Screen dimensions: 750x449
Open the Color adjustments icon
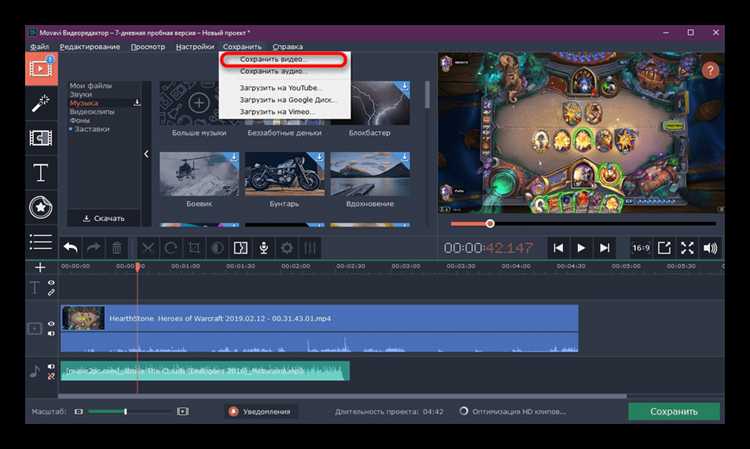click(217, 248)
